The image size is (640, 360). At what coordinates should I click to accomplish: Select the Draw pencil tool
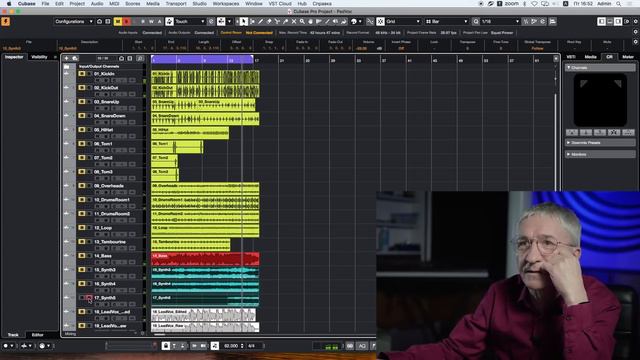[x=260, y=21]
